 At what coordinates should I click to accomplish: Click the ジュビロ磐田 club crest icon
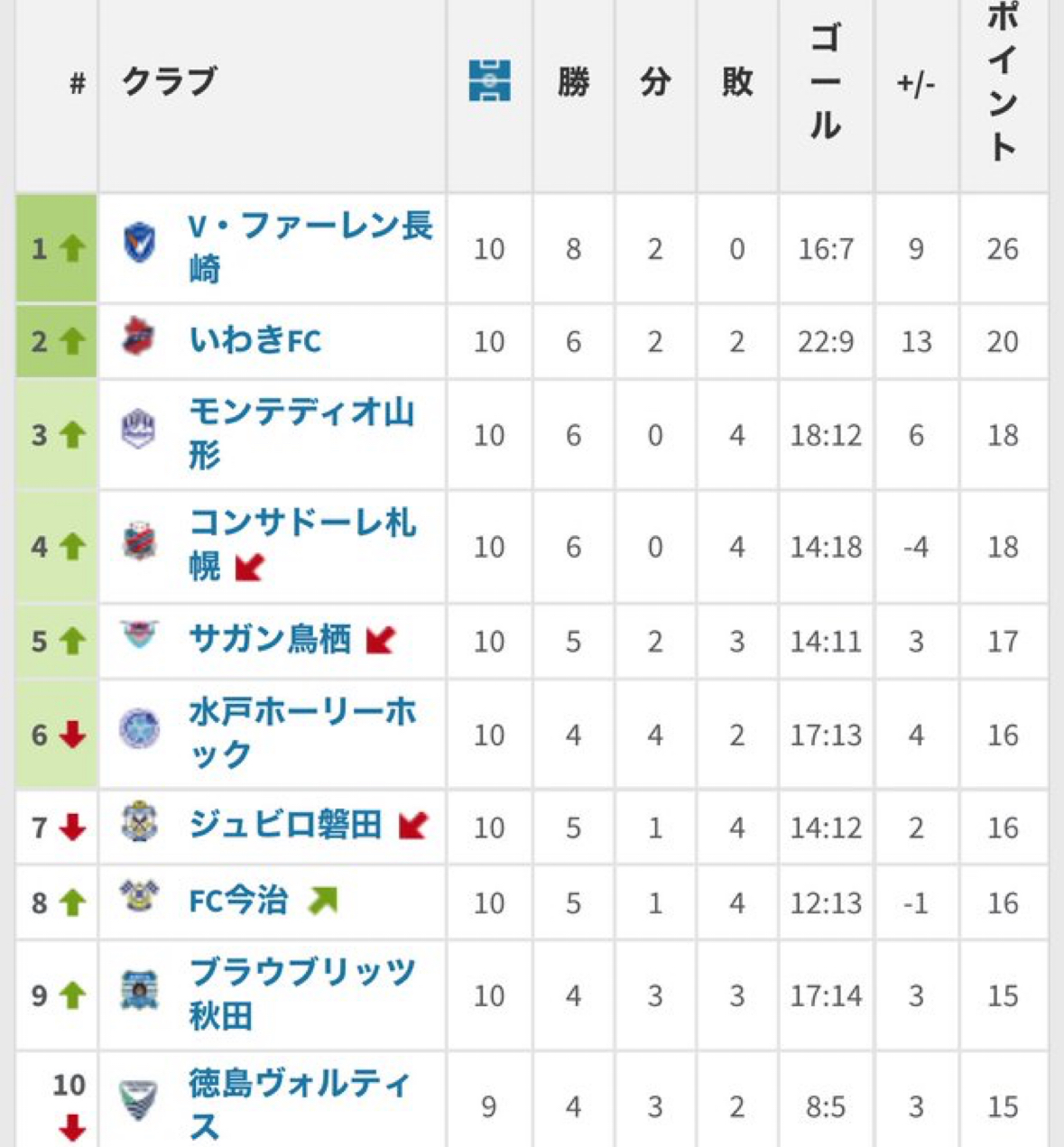click(139, 822)
